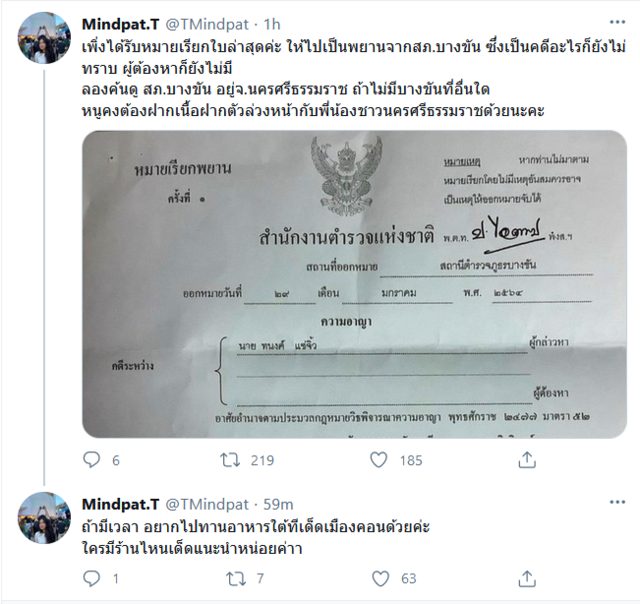
Task: Open the more options menu on second tweet
Action: click(x=617, y=502)
